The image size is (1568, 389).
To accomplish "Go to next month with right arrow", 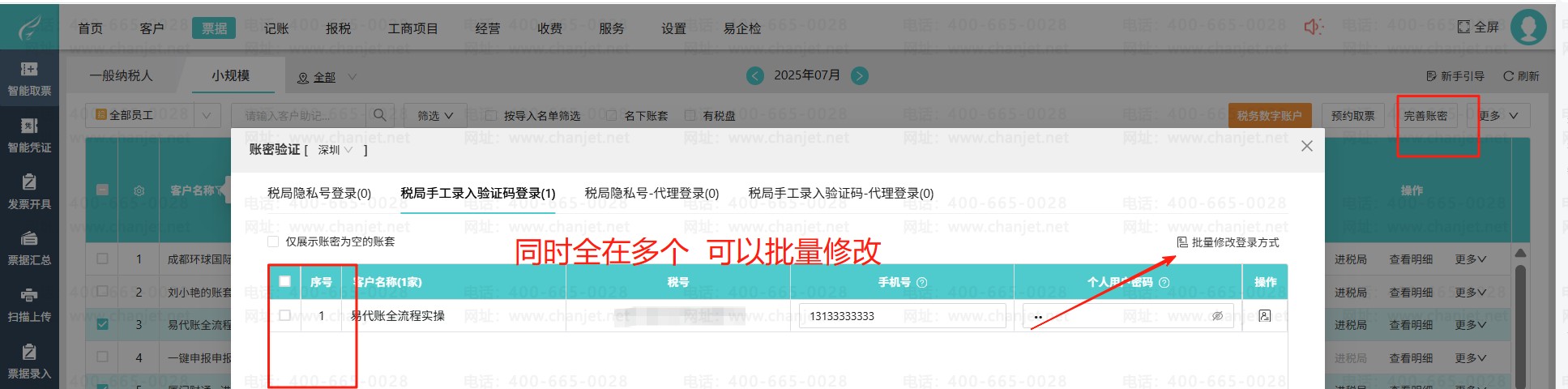I will [860, 75].
